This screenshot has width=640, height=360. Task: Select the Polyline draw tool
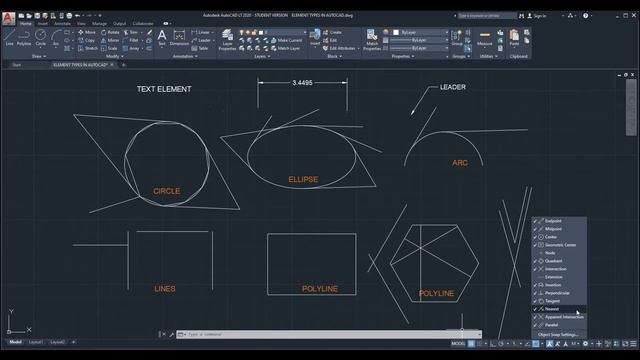[24, 38]
